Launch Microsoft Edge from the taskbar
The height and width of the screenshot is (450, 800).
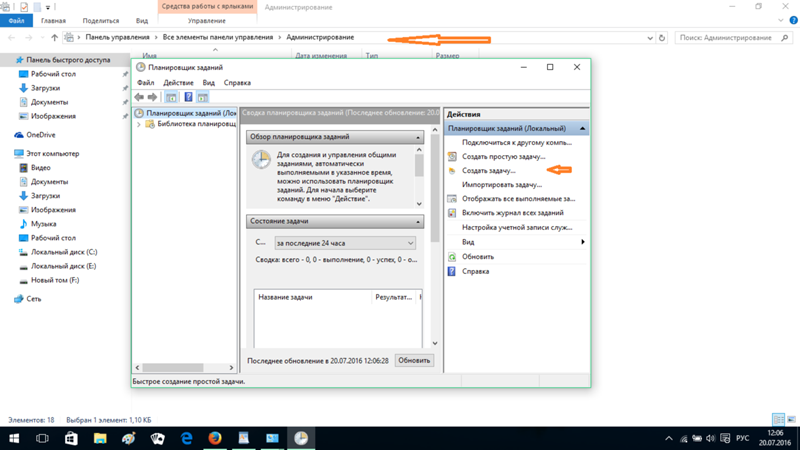[187, 438]
